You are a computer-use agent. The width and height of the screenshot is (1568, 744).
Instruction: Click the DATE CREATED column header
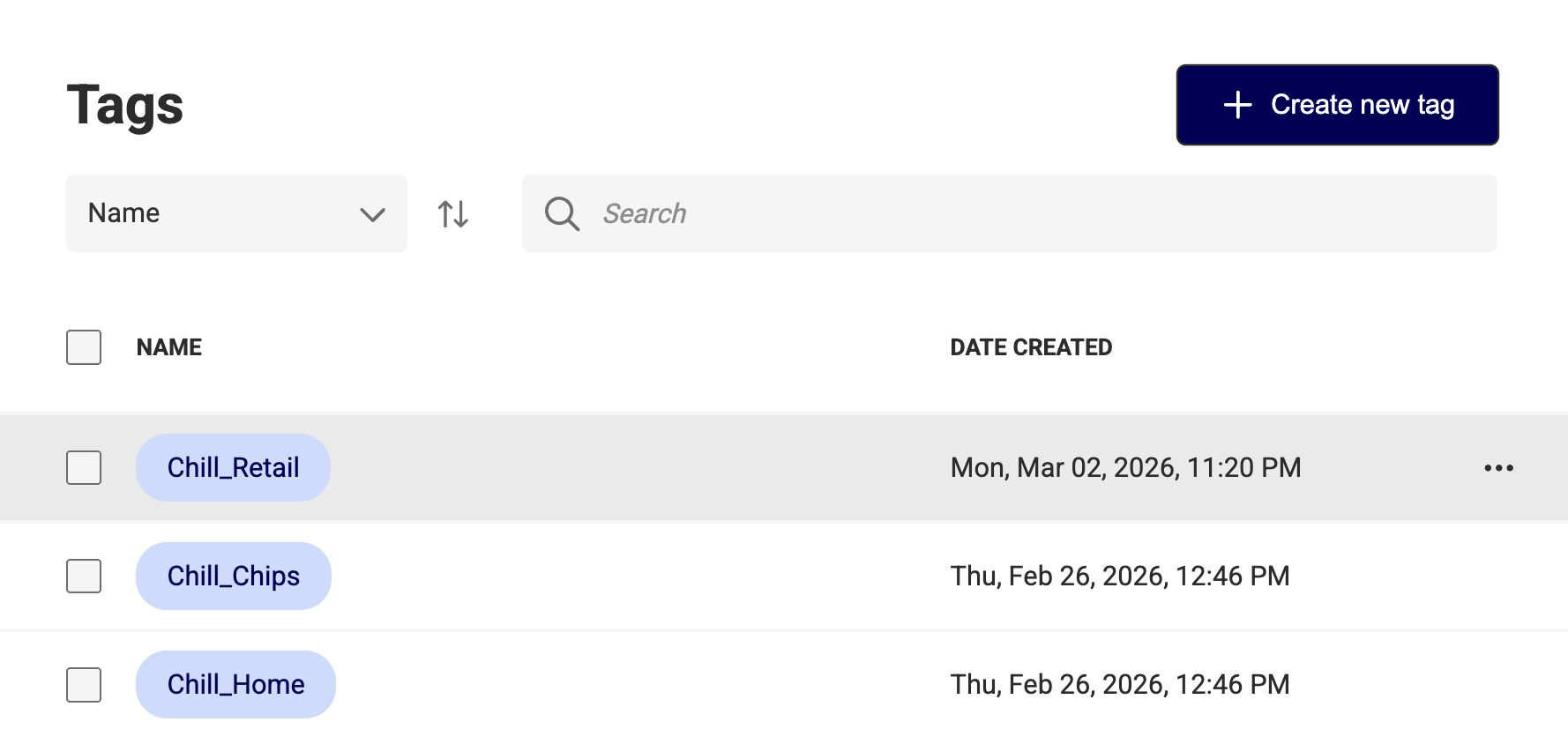tap(1031, 347)
